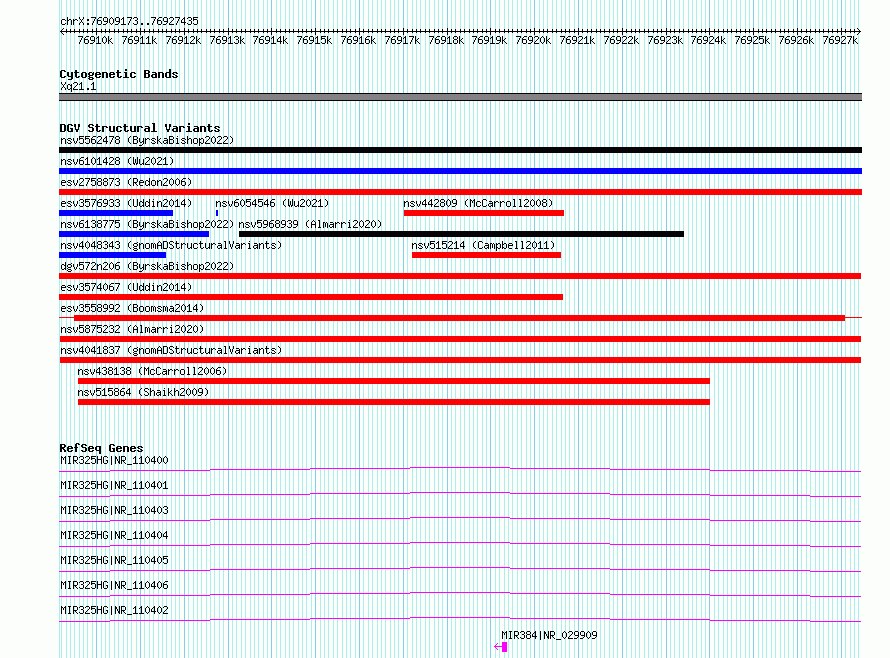890x658 pixels.
Task: Open MIR384|NR_029909 gene label
Action: [x=549, y=635]
